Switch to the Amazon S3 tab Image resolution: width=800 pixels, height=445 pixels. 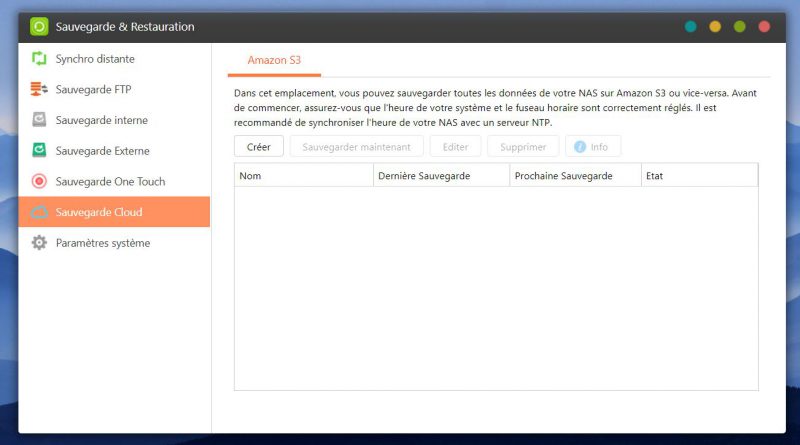[274, 60]
